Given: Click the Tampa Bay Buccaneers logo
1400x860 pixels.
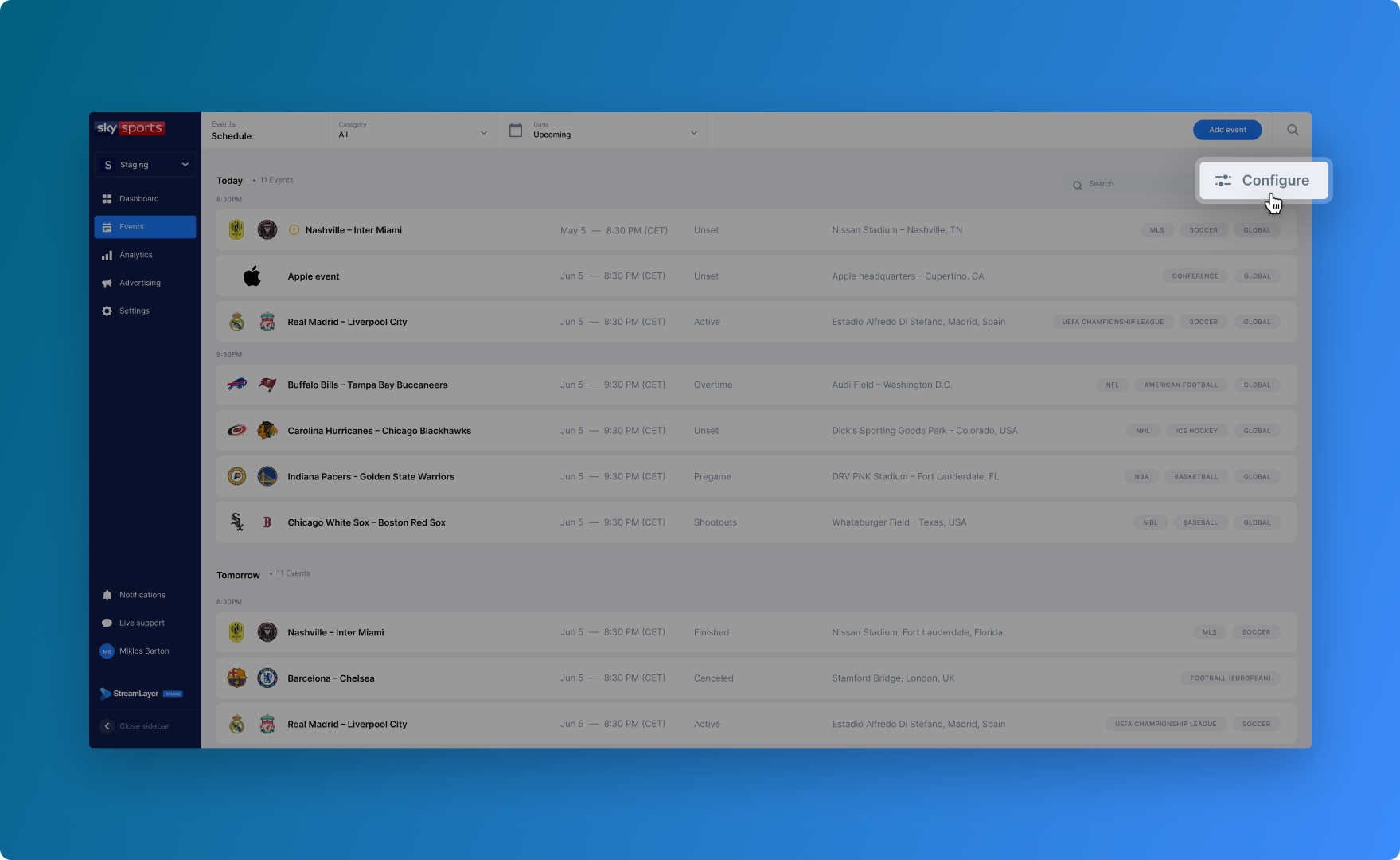Looking at the screenshot, I should point(267,385).
